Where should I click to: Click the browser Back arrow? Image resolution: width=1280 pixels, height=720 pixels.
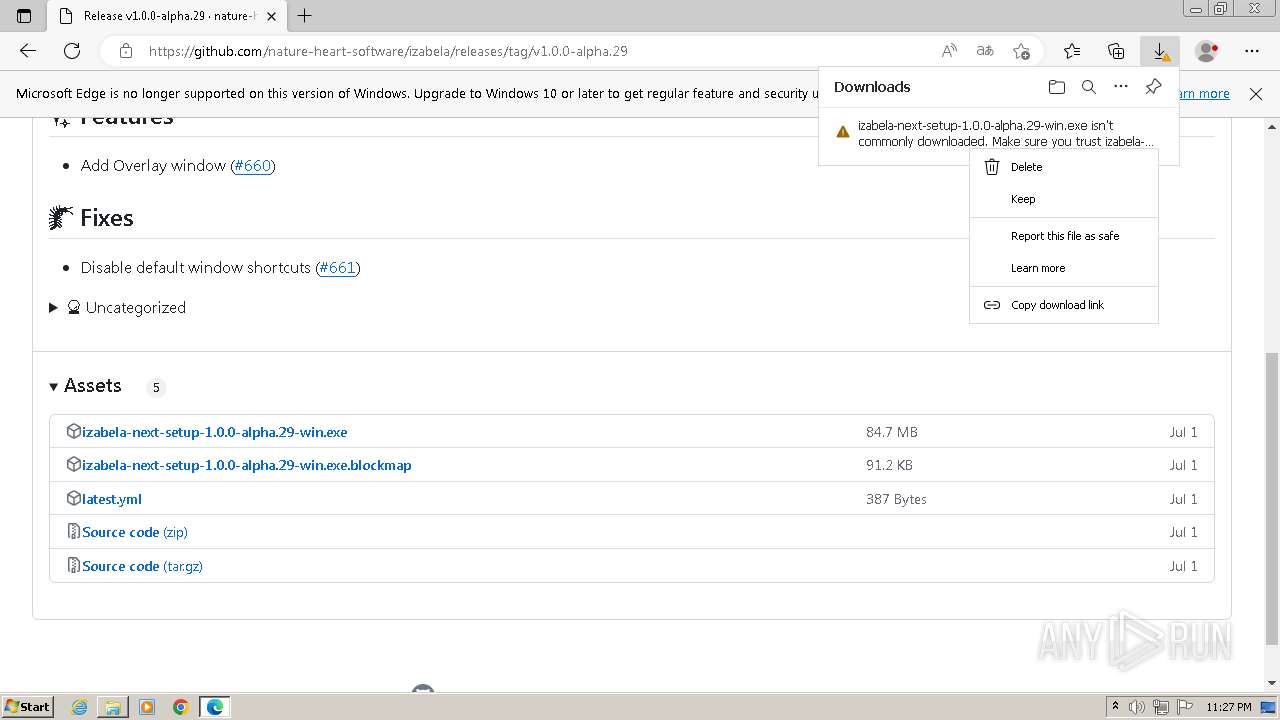28,51
